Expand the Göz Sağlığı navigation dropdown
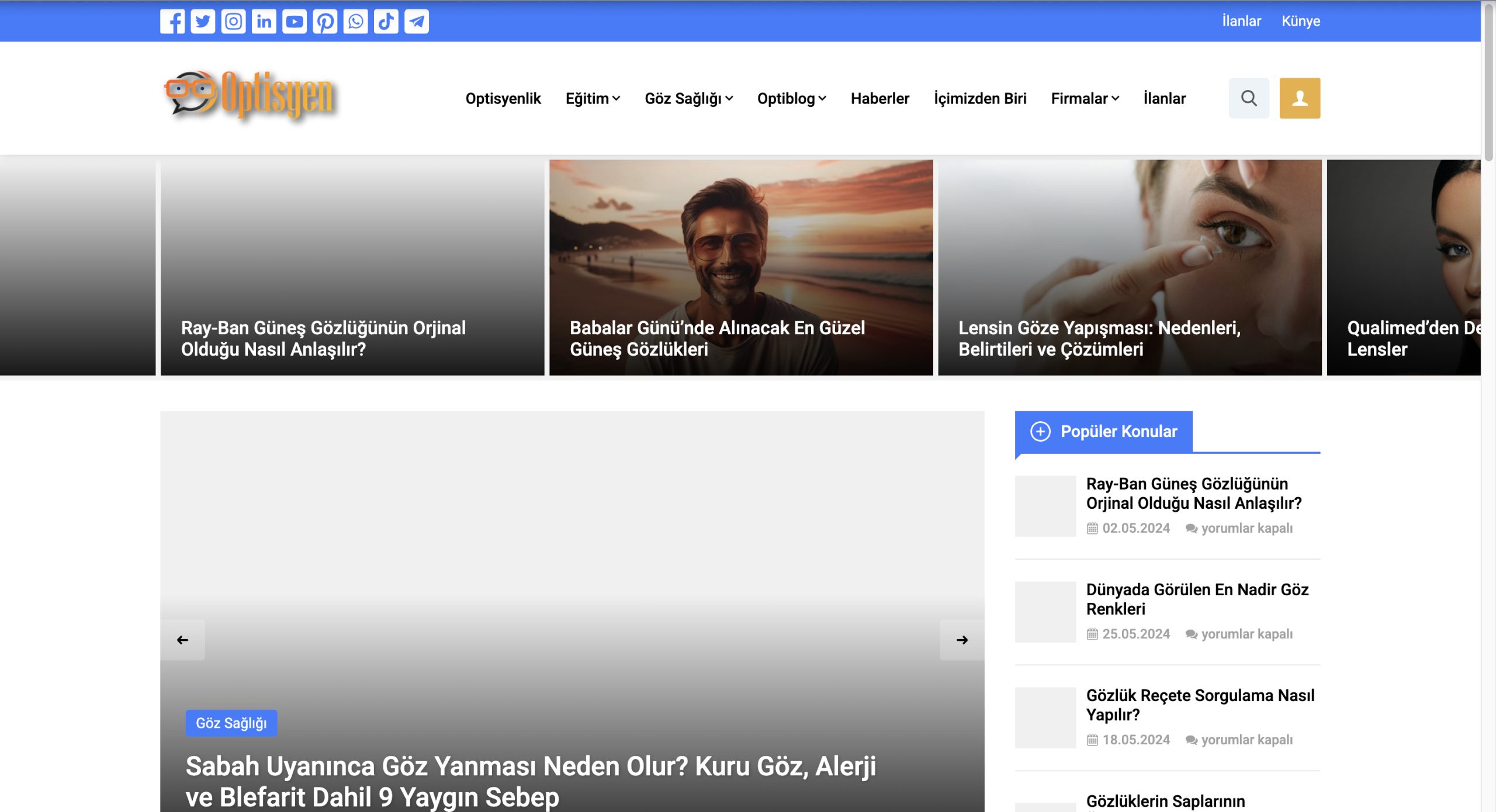 click(688, 99)
